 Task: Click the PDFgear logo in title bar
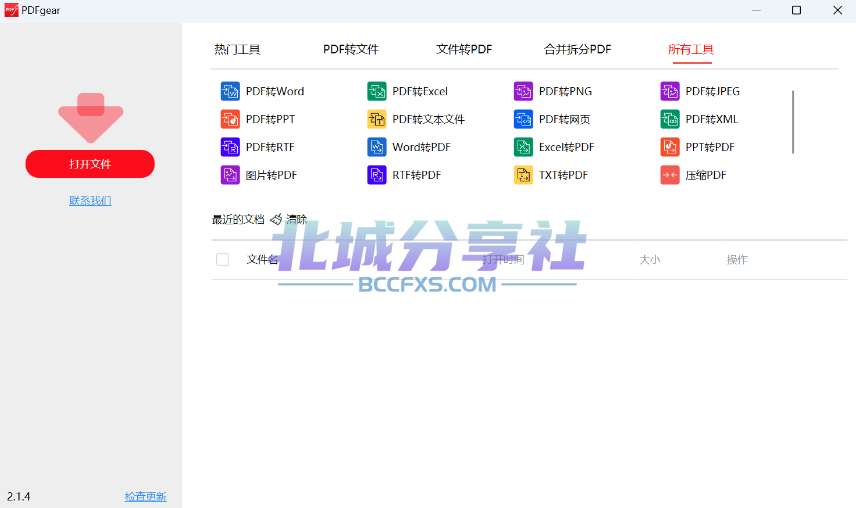tap(11, 10)
